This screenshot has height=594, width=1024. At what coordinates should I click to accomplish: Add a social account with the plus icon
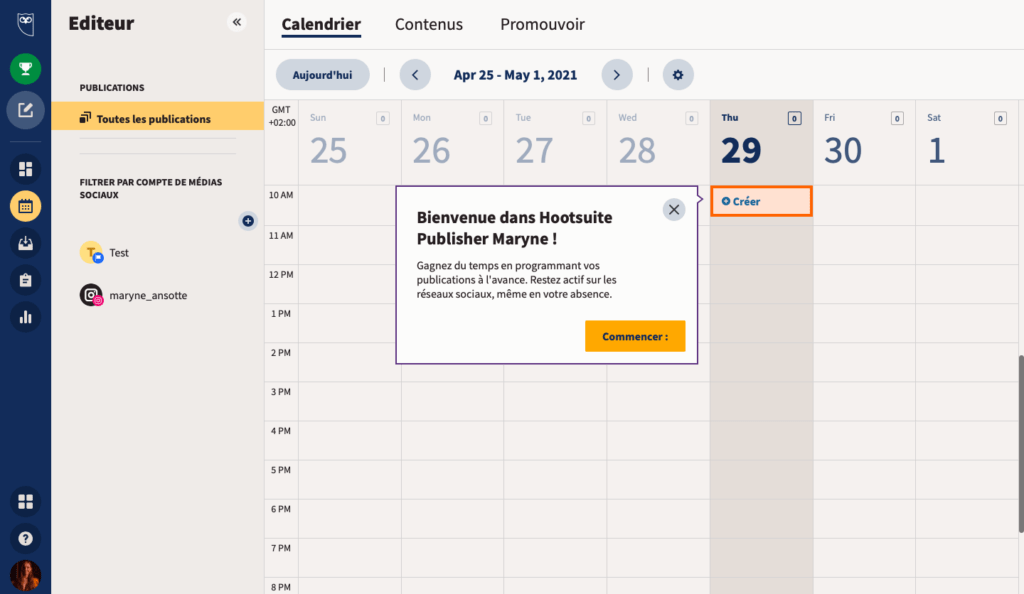coord(248,221)
